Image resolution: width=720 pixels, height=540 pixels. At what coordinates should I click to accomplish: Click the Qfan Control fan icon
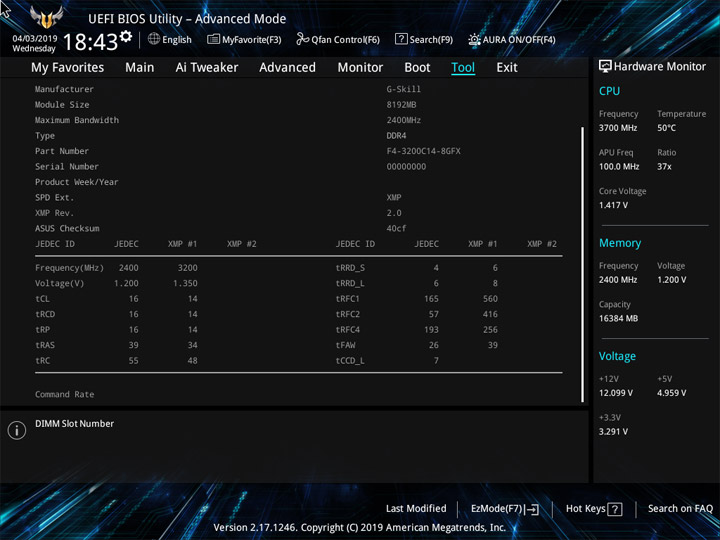point(302,39)
